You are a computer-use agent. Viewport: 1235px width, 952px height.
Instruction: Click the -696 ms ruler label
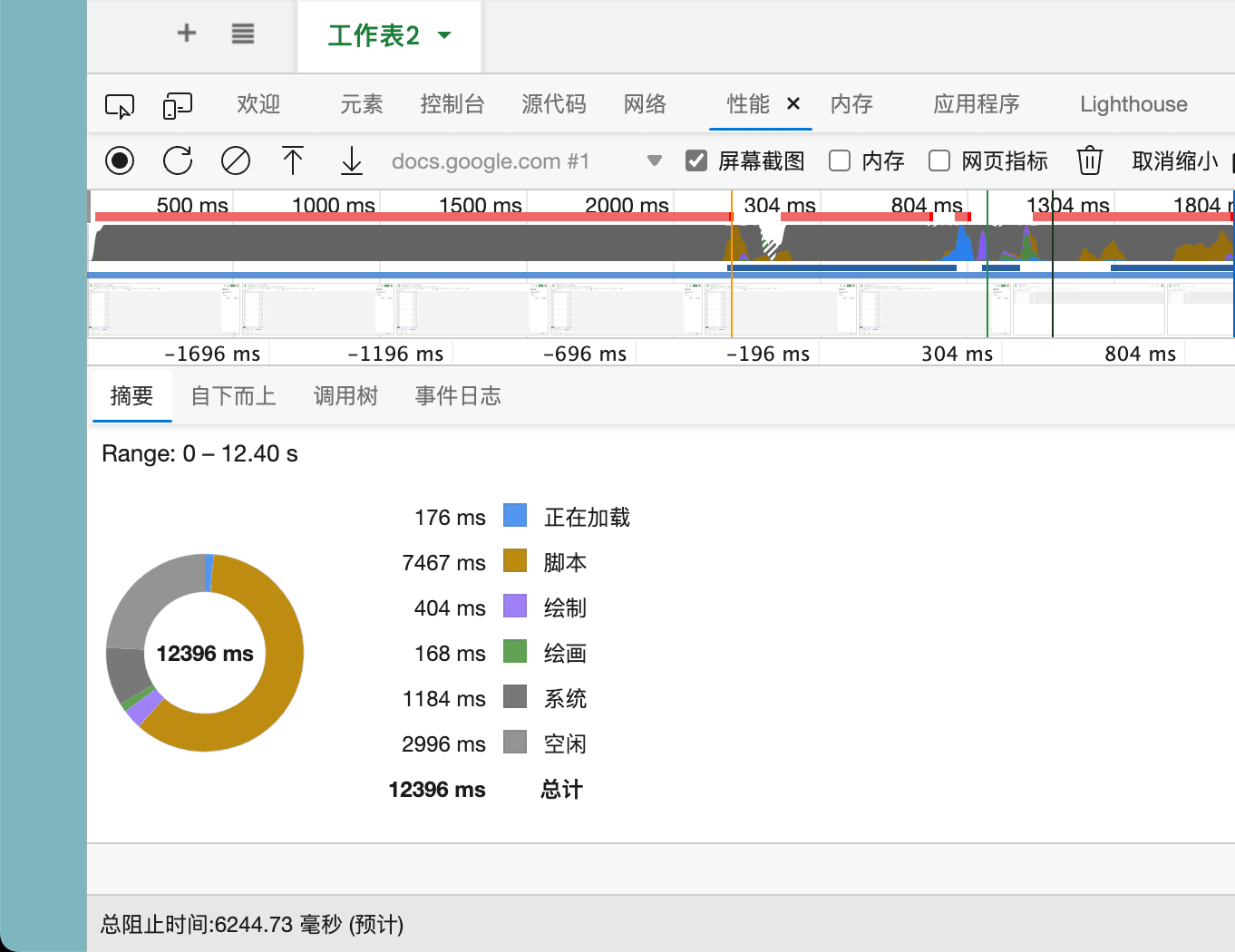tap(585, 354)
